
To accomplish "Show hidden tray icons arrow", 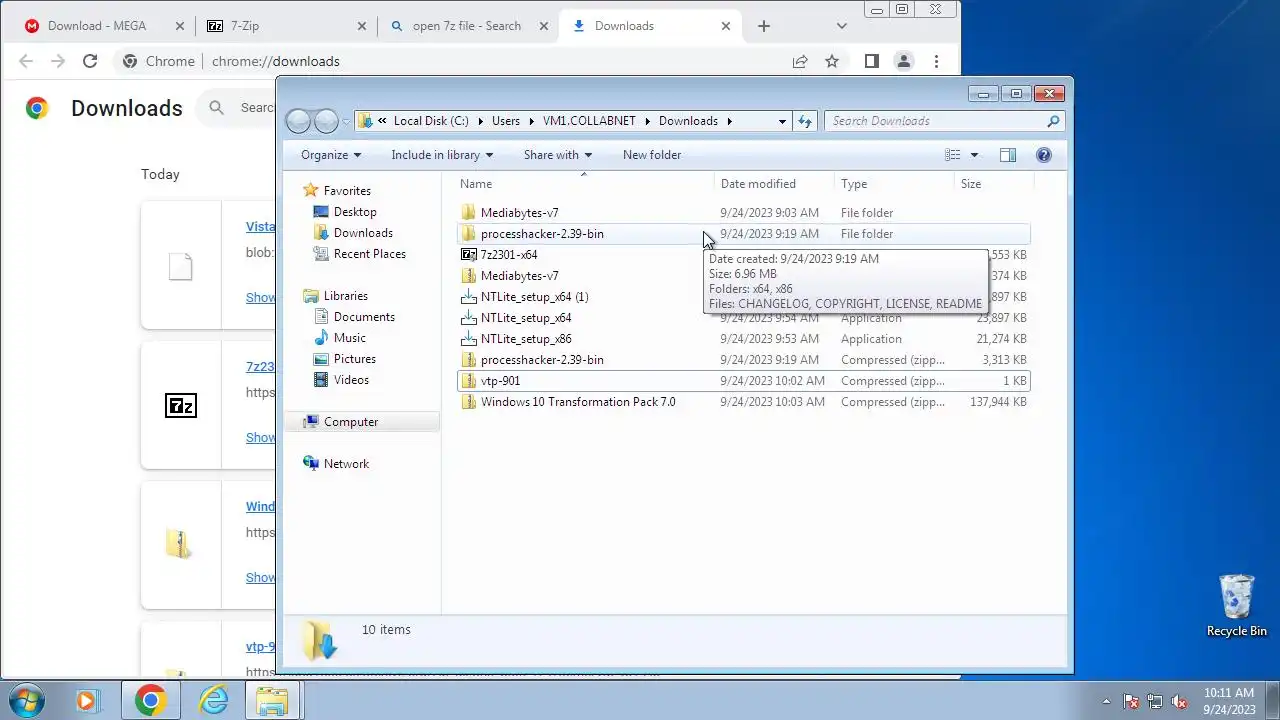I will (1106, 702).
